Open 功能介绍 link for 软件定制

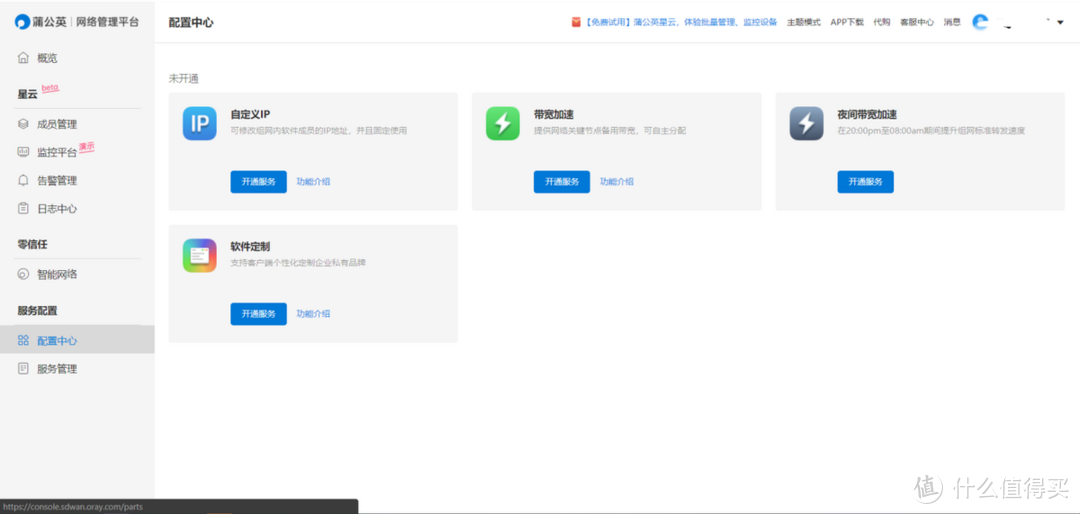313,314
